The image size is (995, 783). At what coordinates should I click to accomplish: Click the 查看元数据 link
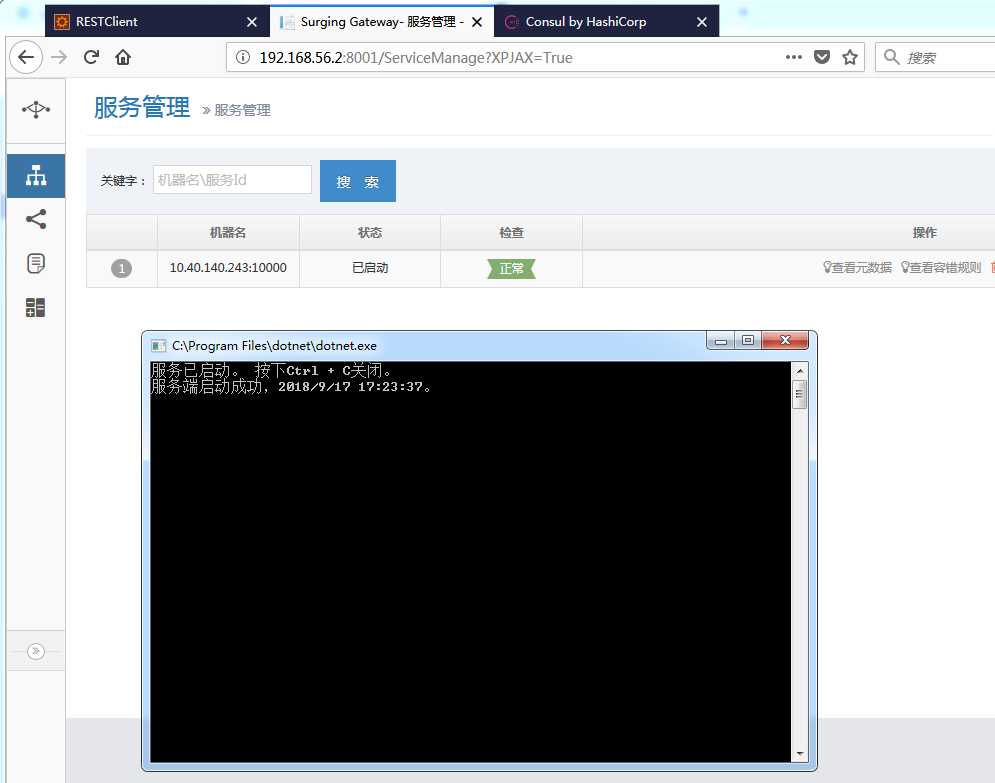coord(857,268)
